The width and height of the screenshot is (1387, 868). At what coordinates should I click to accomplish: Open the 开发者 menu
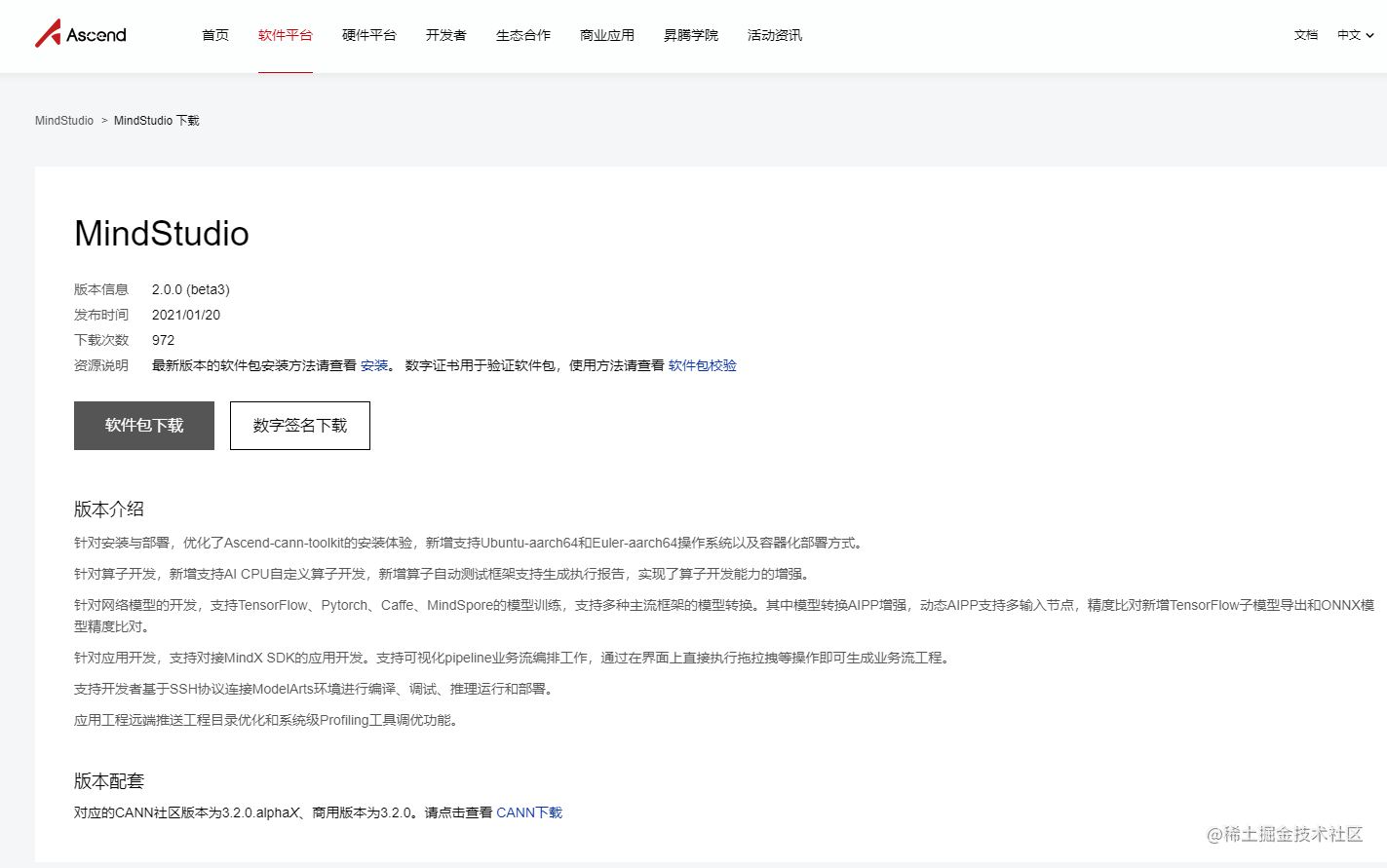pos(446,35)
